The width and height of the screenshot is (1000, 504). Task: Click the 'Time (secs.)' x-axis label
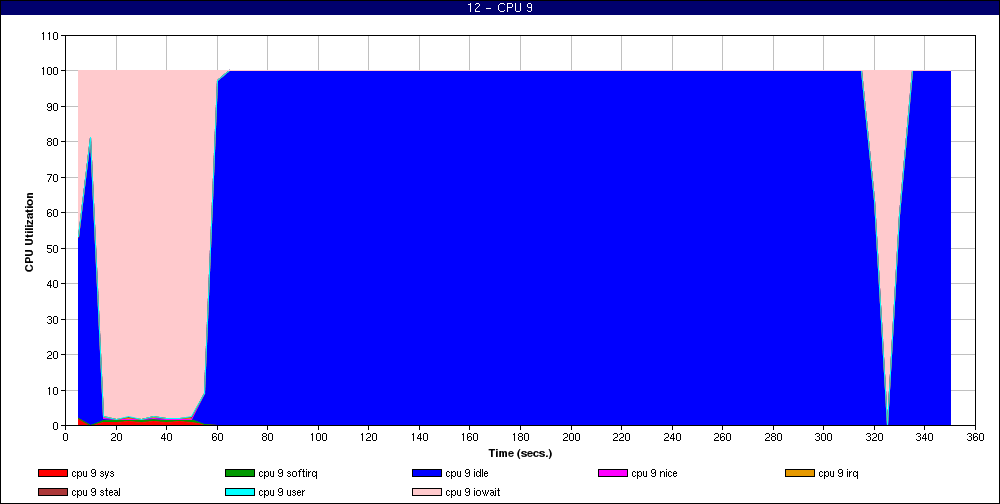pyautogui.click(x=520, y=454)
